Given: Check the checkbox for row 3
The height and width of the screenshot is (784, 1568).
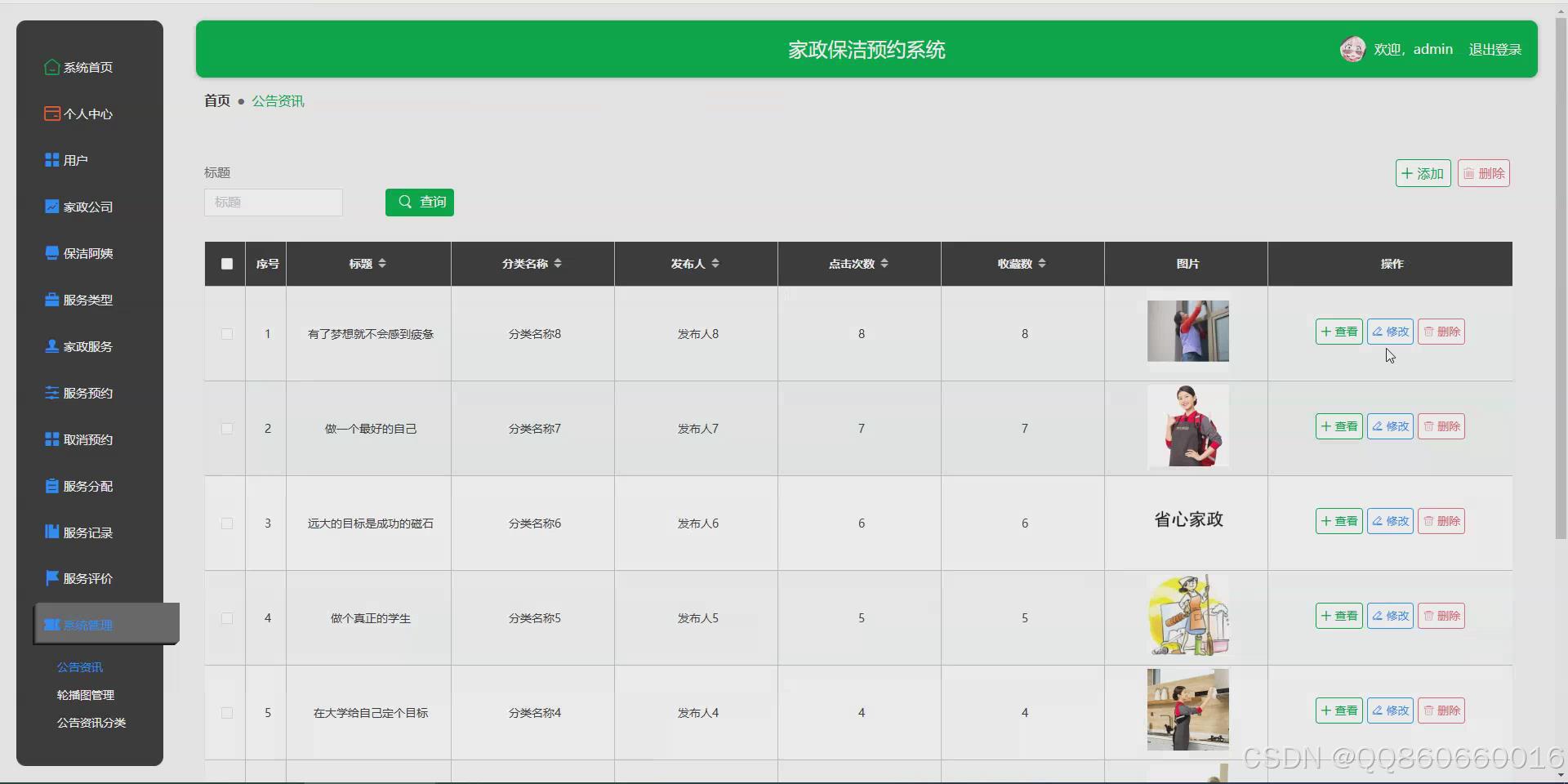Looking at the screenshot, I should pos(227,523).
